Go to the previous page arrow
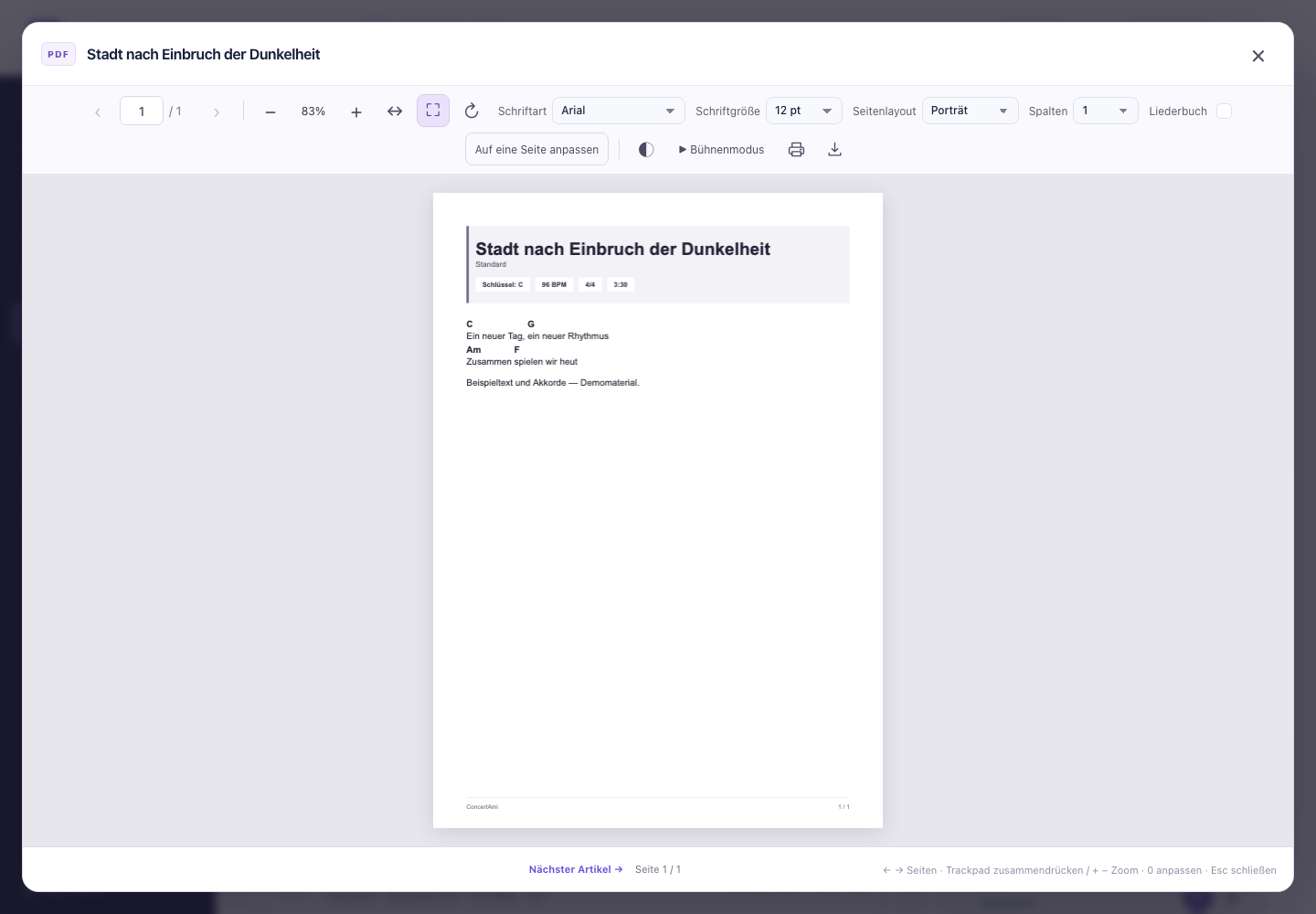Viewport: 1316px width, 914px height. (98, 112)
